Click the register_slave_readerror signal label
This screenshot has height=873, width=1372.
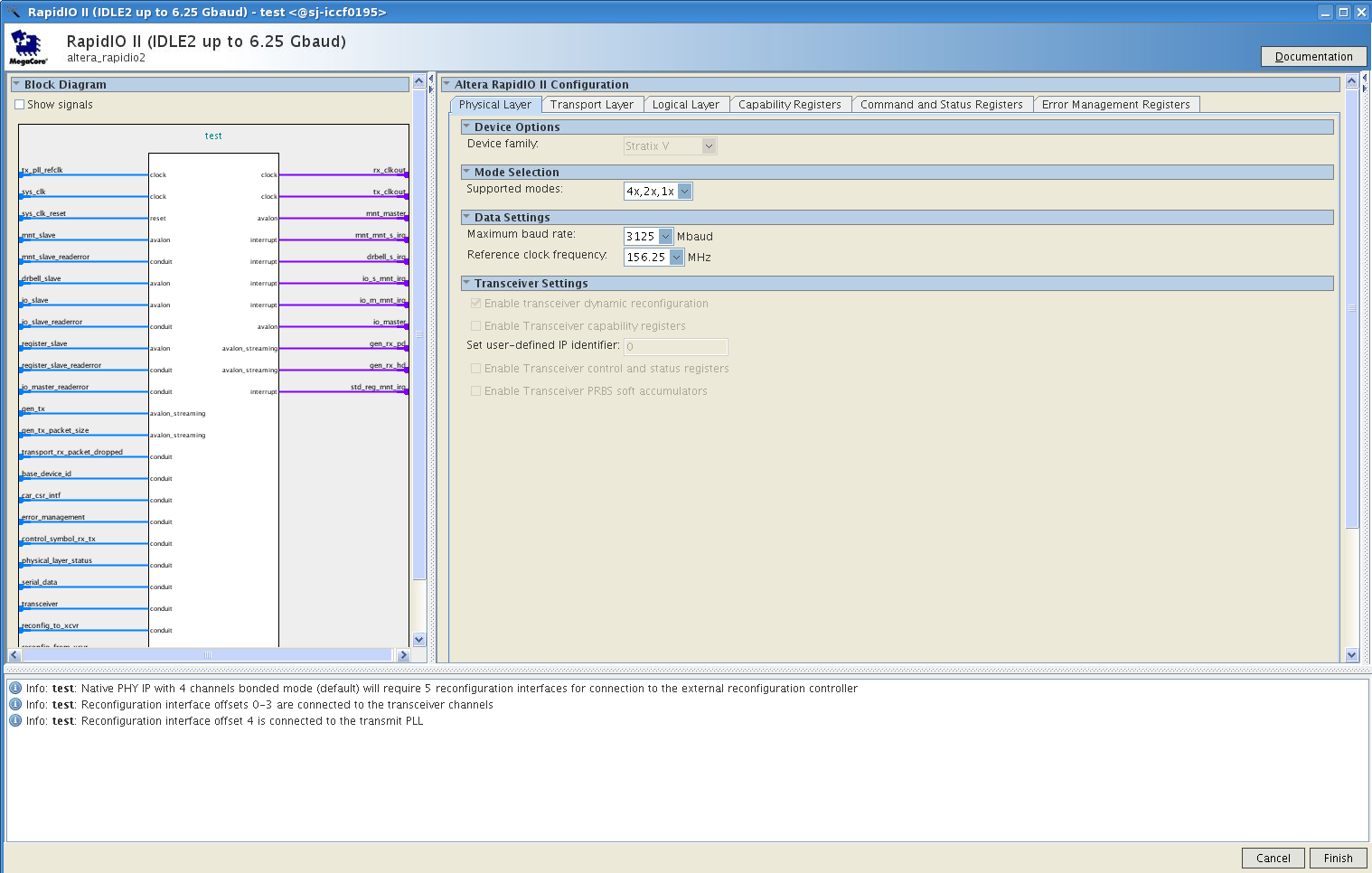tap(61, 365)
